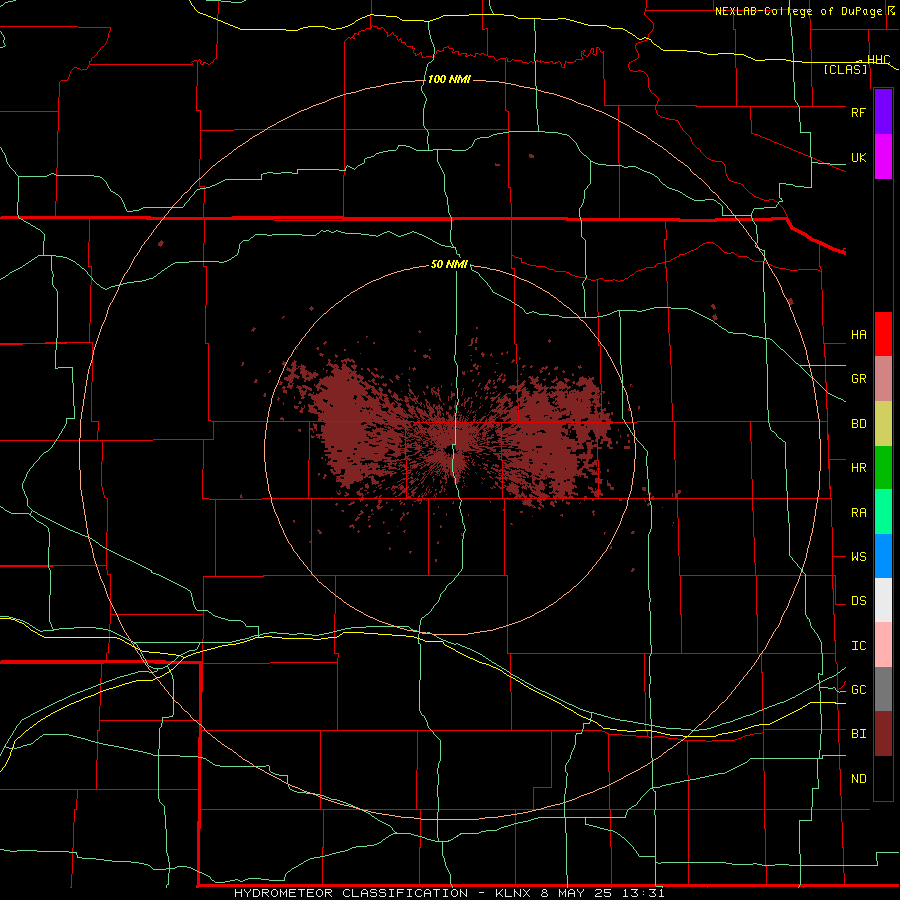Click the magenta UK legend color swatch
The height and width of the screenshot is (900, 900).
click(x=883, y=157)
